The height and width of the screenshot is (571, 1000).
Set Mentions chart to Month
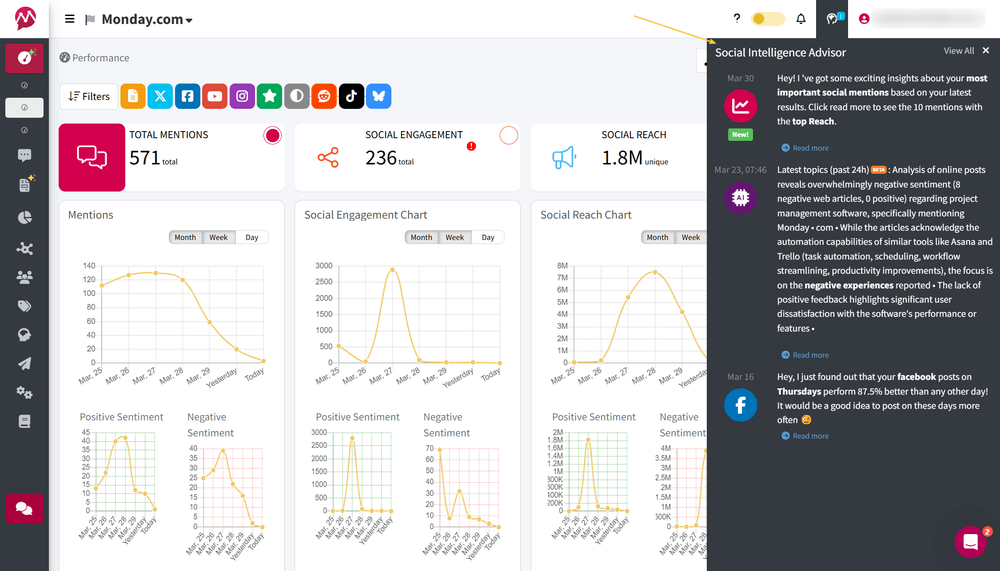click(x=186, y=237)
